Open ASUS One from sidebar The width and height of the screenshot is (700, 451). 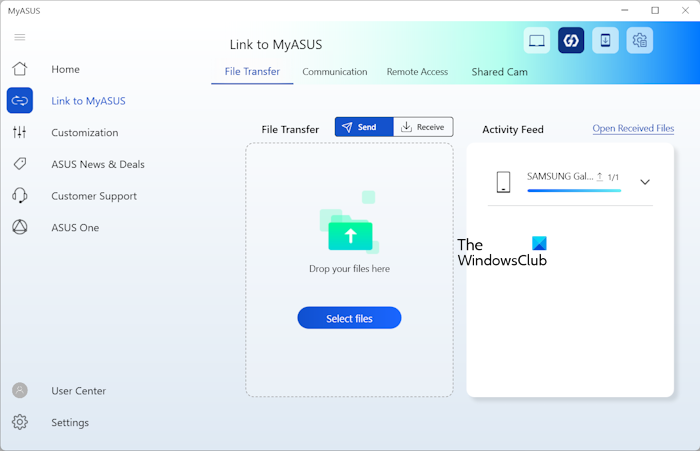[x=75, y=228]
